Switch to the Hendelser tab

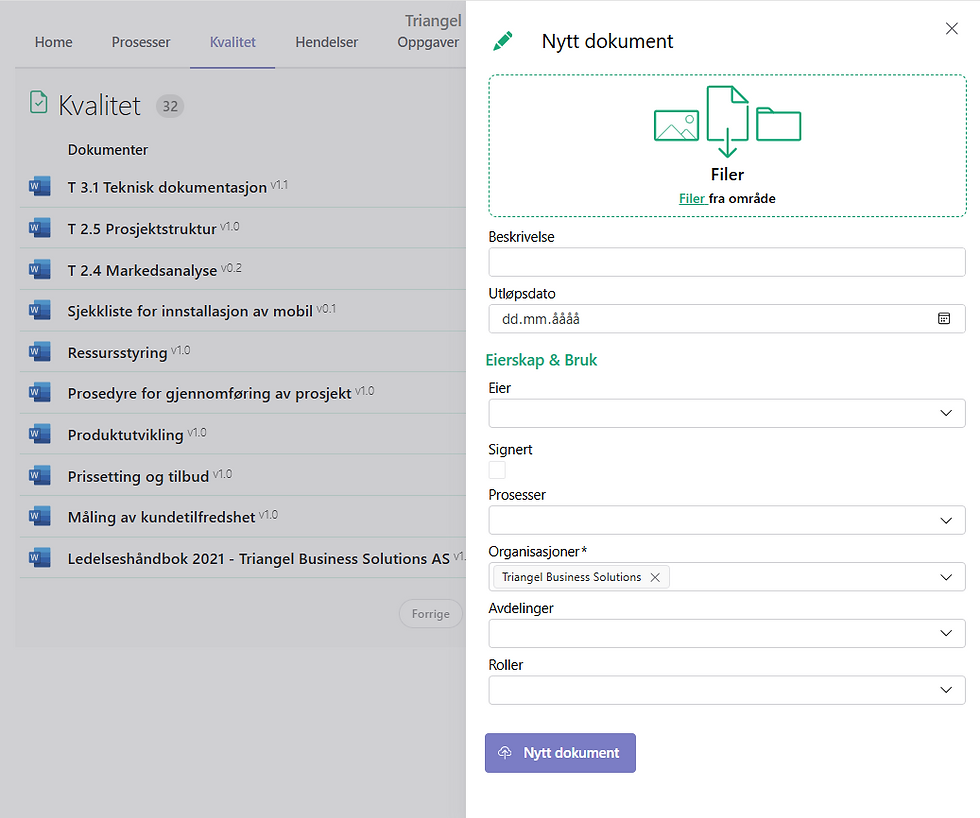click(x=326, y=42)
